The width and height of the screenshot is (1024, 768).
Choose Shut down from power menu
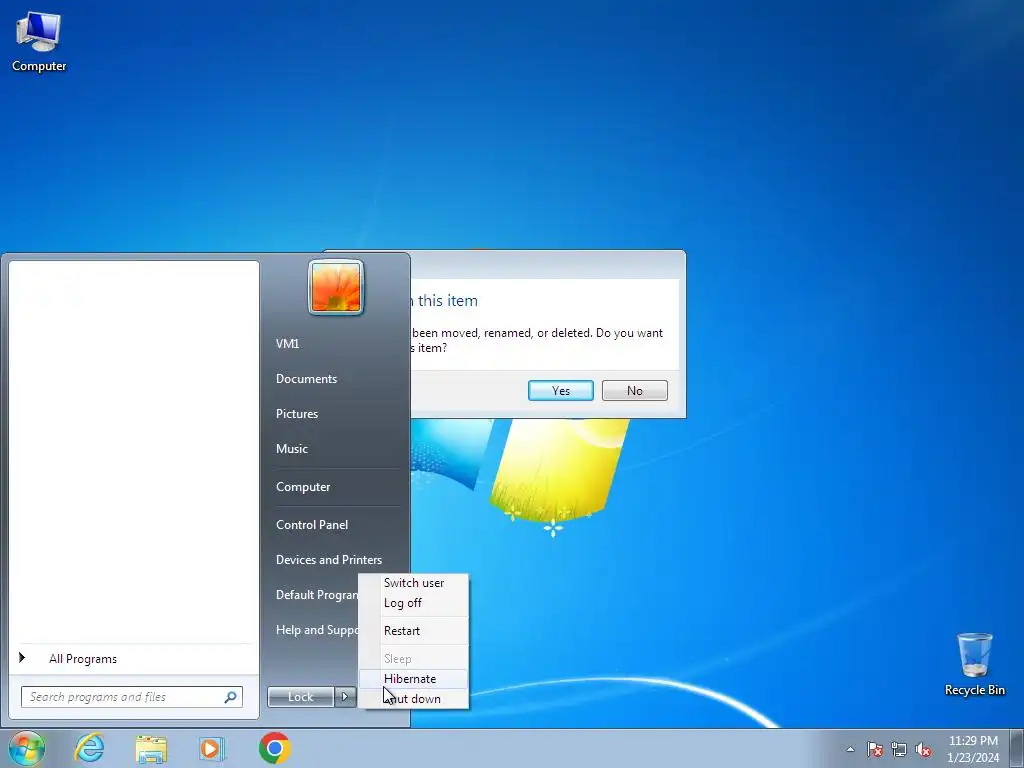coord(414,699)
